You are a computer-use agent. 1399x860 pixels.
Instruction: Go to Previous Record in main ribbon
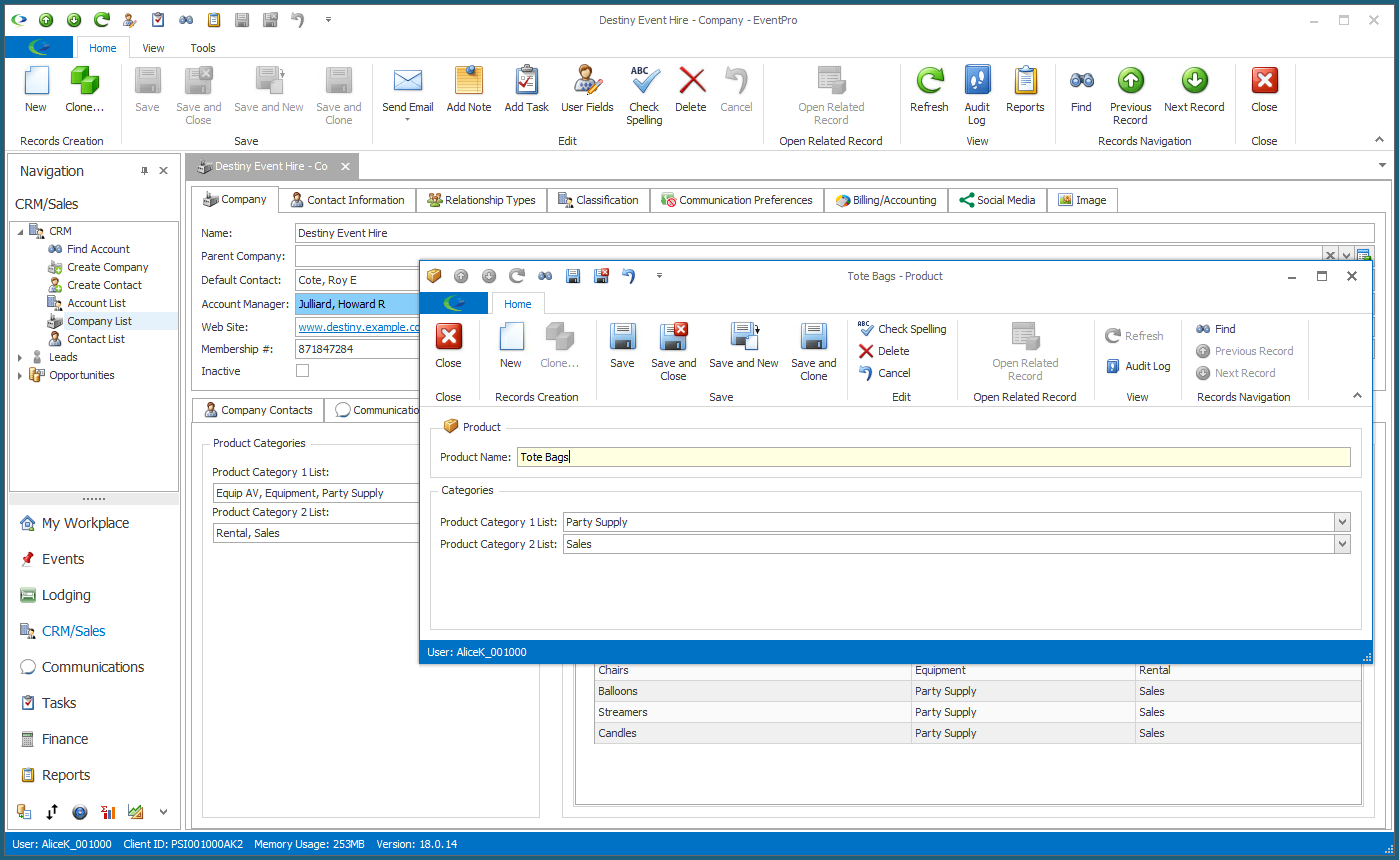click(x=1130, y=95)
